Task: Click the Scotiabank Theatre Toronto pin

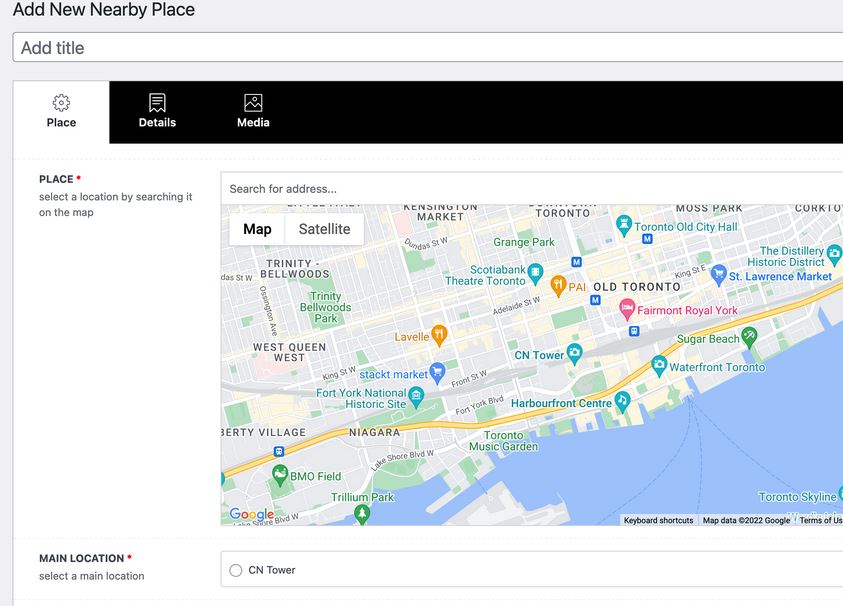Action: (x=535, y=274)
